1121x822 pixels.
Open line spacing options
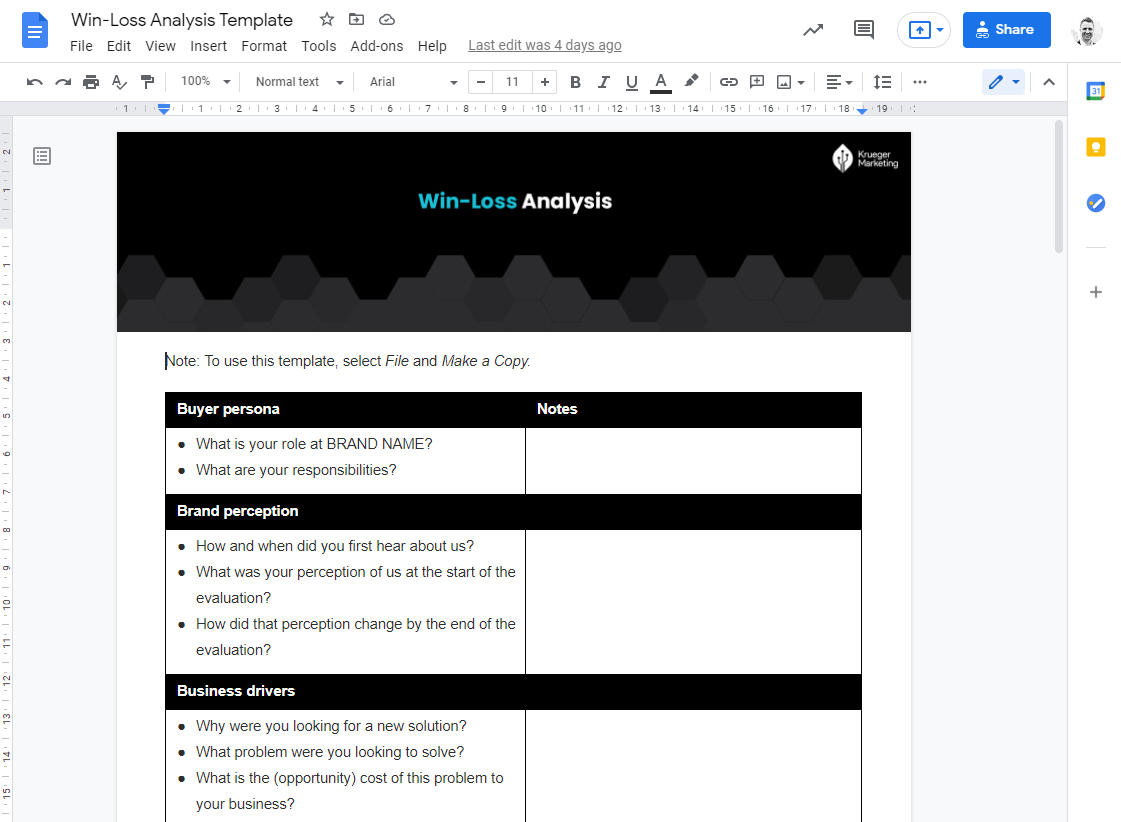(x=882, y=82)
